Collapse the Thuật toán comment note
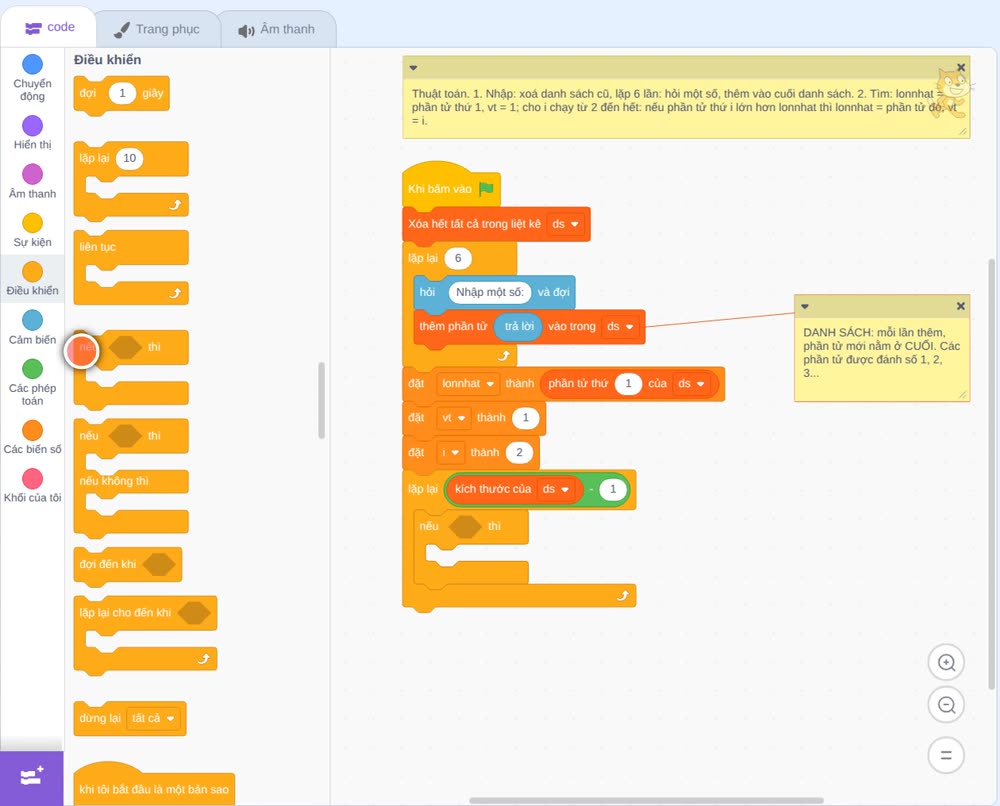Image resolution: width=1000 pixels, height=806 pixels. coord(413,68)
